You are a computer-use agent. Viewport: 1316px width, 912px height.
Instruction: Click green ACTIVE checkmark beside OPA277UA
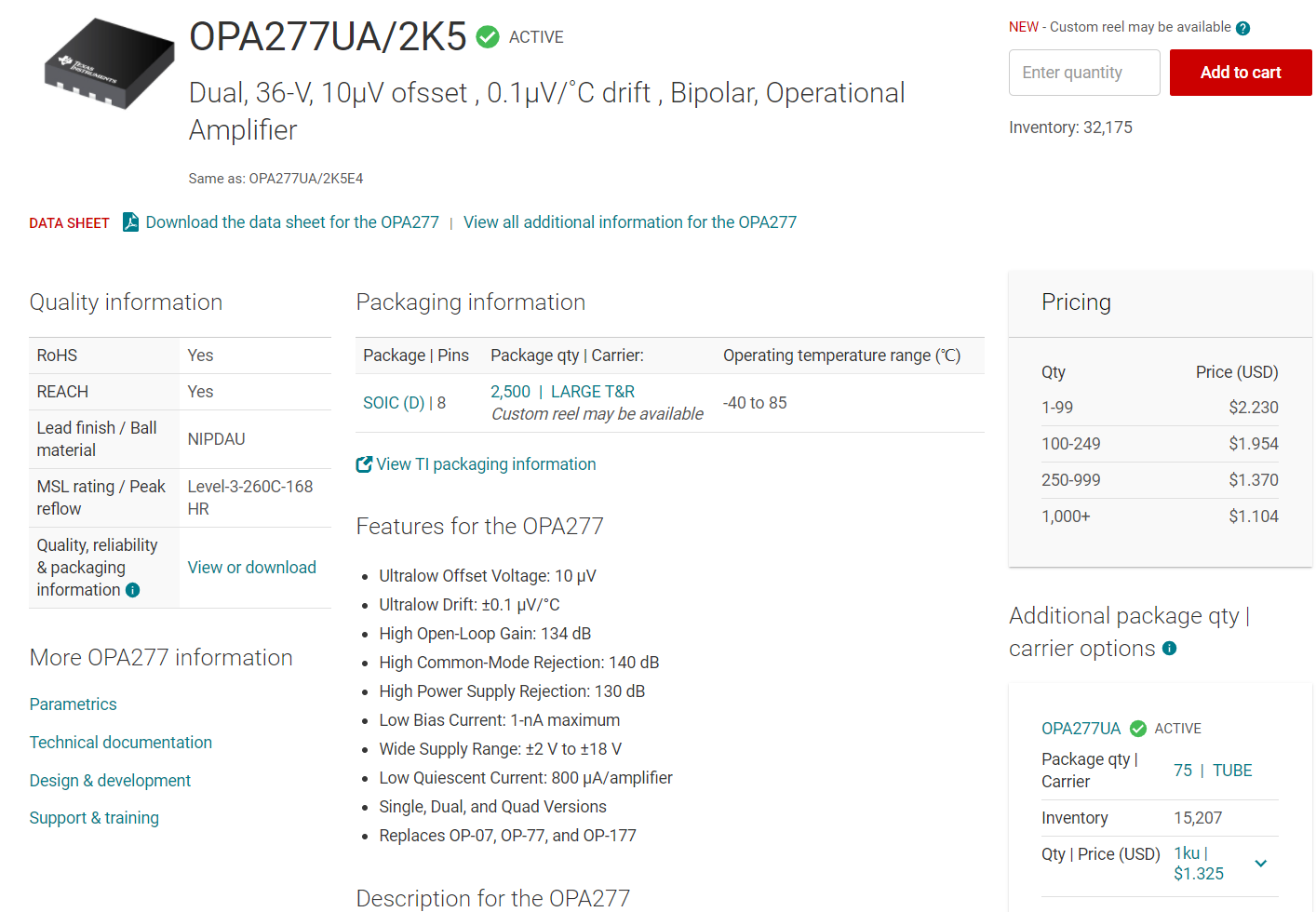(x=1138, y=729)
